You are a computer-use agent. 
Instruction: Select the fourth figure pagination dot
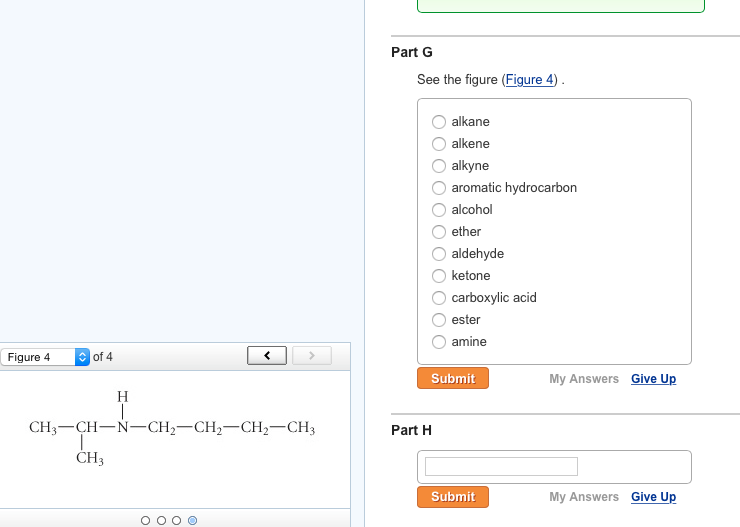coord(193,520)
